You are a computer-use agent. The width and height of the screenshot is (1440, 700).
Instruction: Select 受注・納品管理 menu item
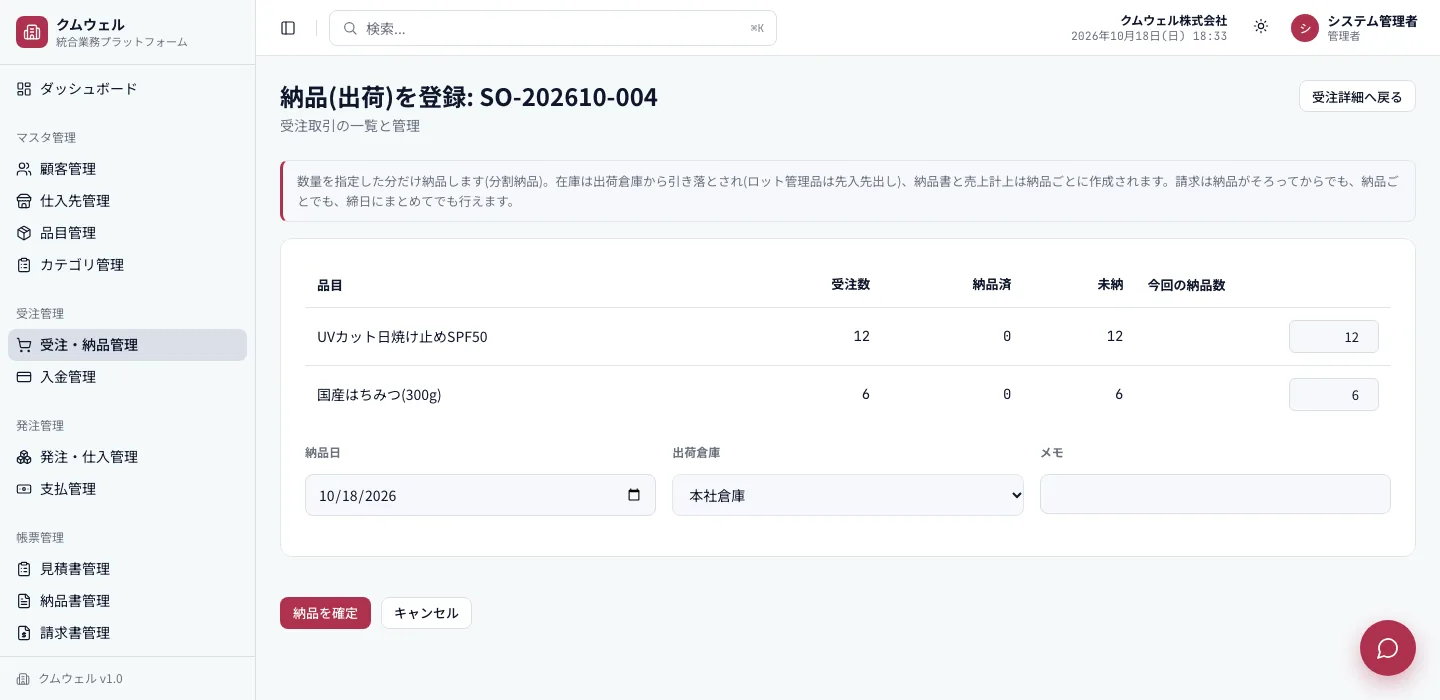127,345
